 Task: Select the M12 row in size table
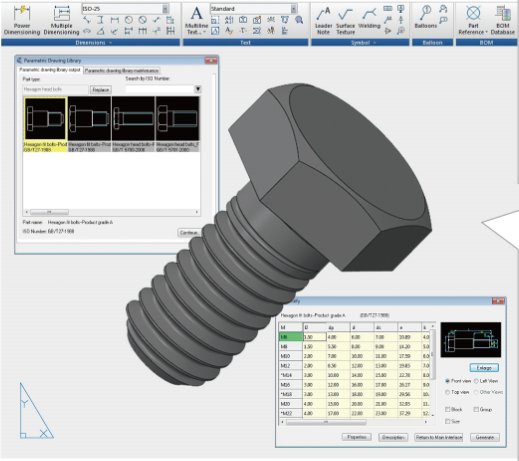pos(354,366)
